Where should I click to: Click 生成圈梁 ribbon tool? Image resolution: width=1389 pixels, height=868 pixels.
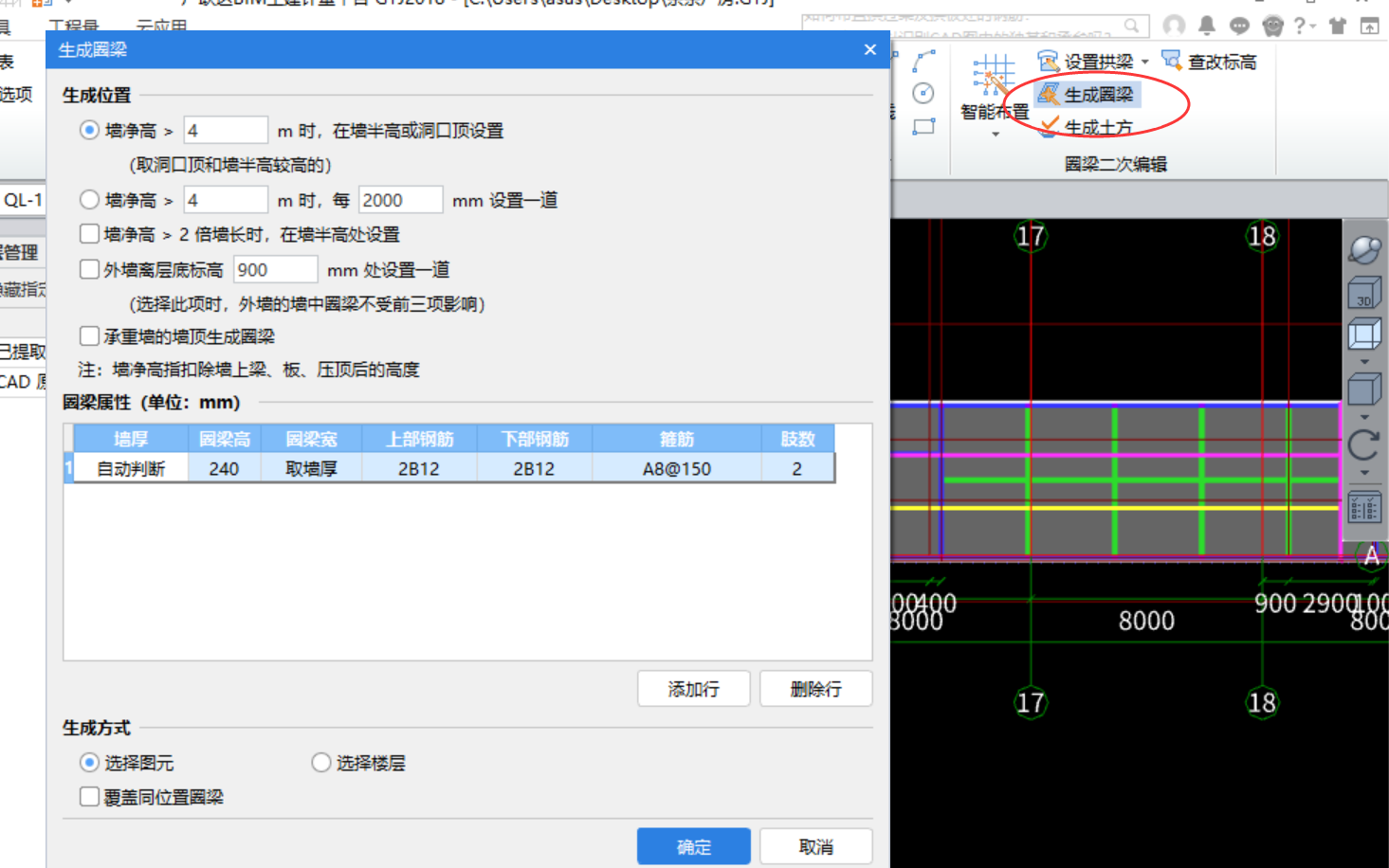coord(1087,94)
